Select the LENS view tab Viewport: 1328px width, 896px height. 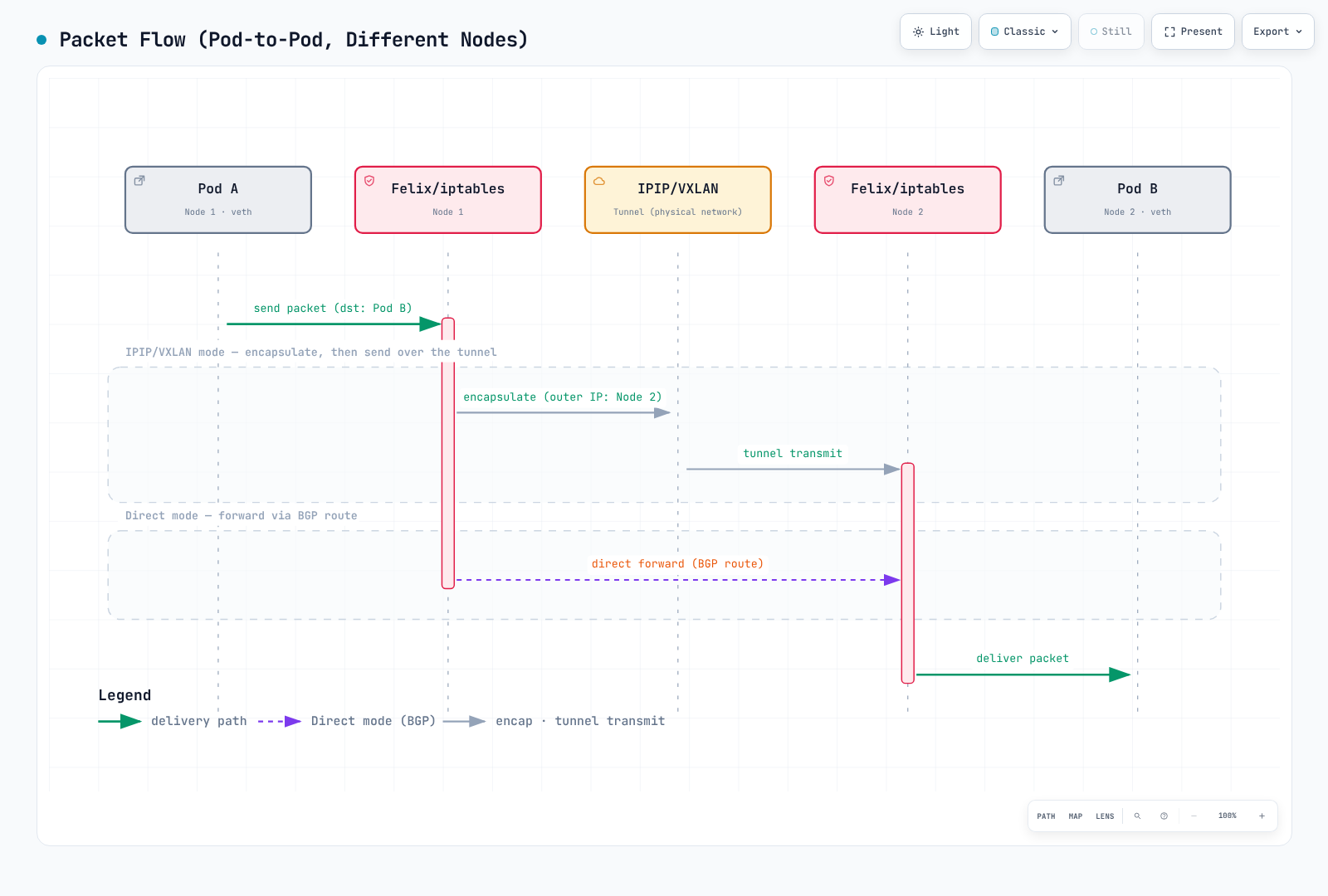(1105, 816)
